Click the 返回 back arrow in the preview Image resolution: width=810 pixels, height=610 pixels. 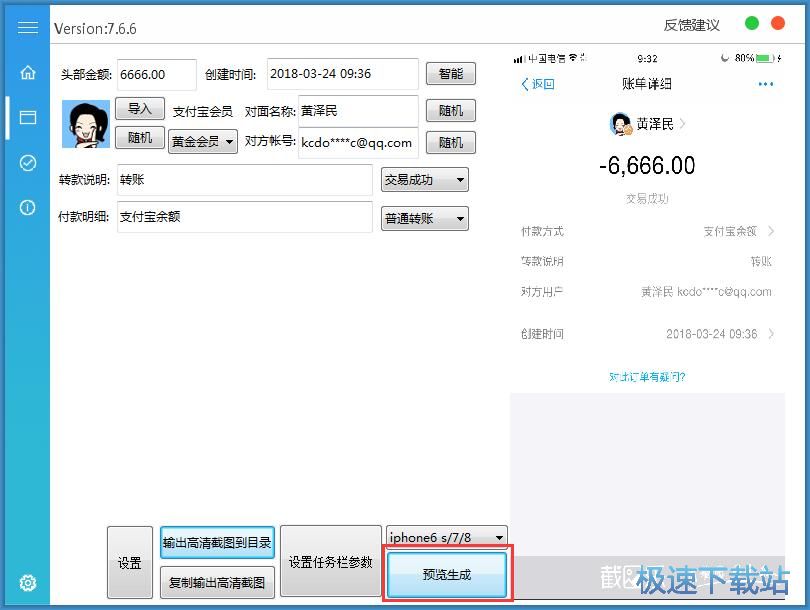(538, 84)
